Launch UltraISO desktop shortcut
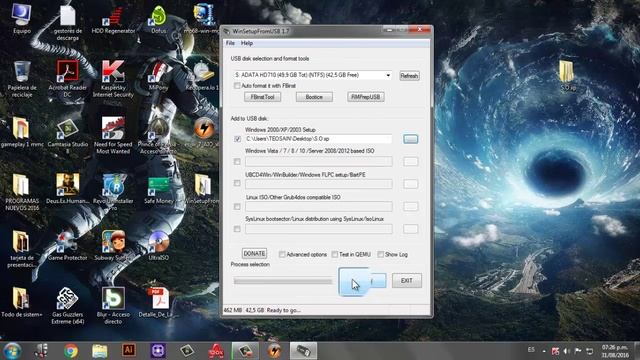 click(158, 246)
